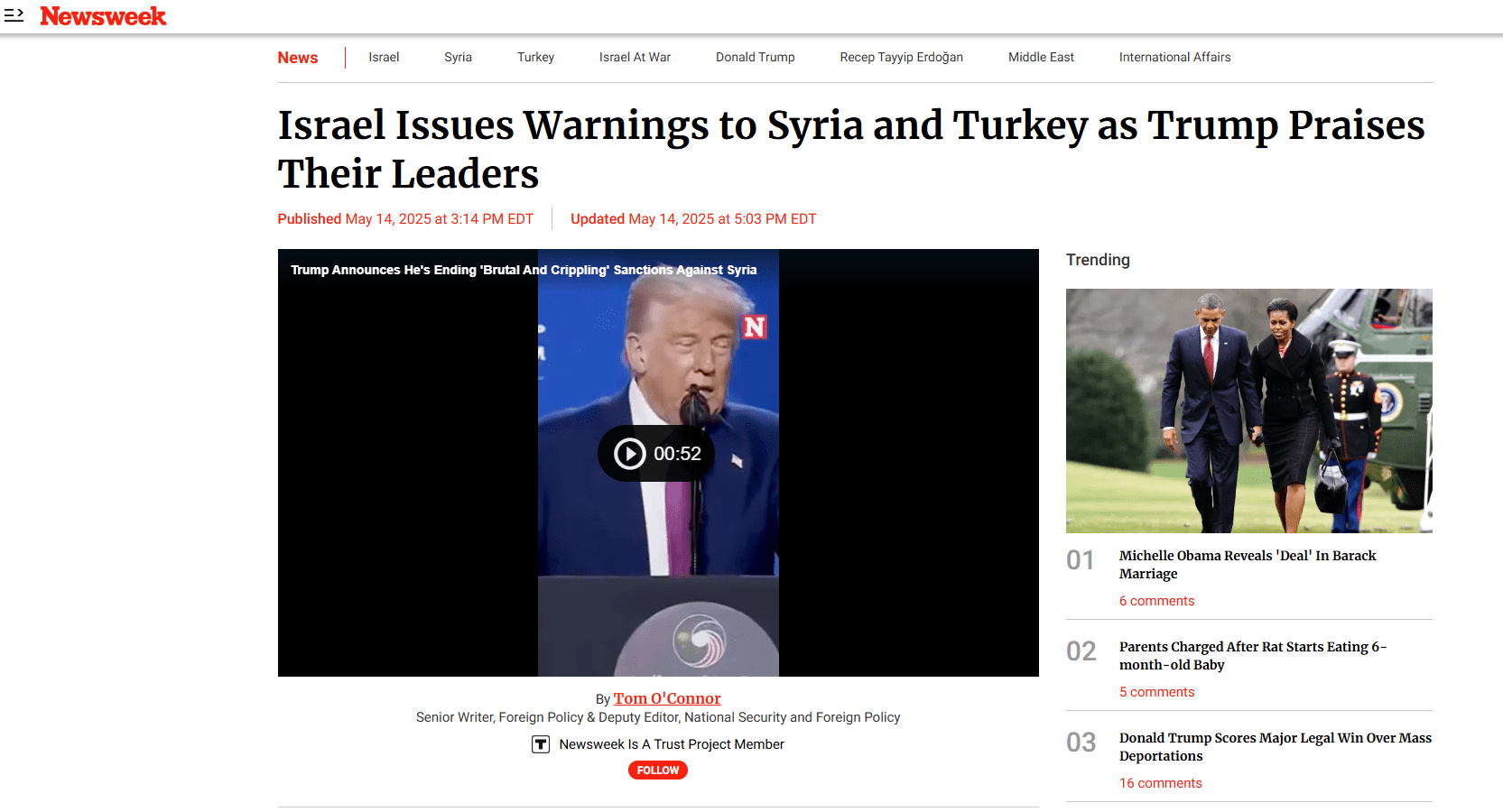Click the Trust Project badge icon
This screenshot has width=1503, height=812.
tap(541, 744)
